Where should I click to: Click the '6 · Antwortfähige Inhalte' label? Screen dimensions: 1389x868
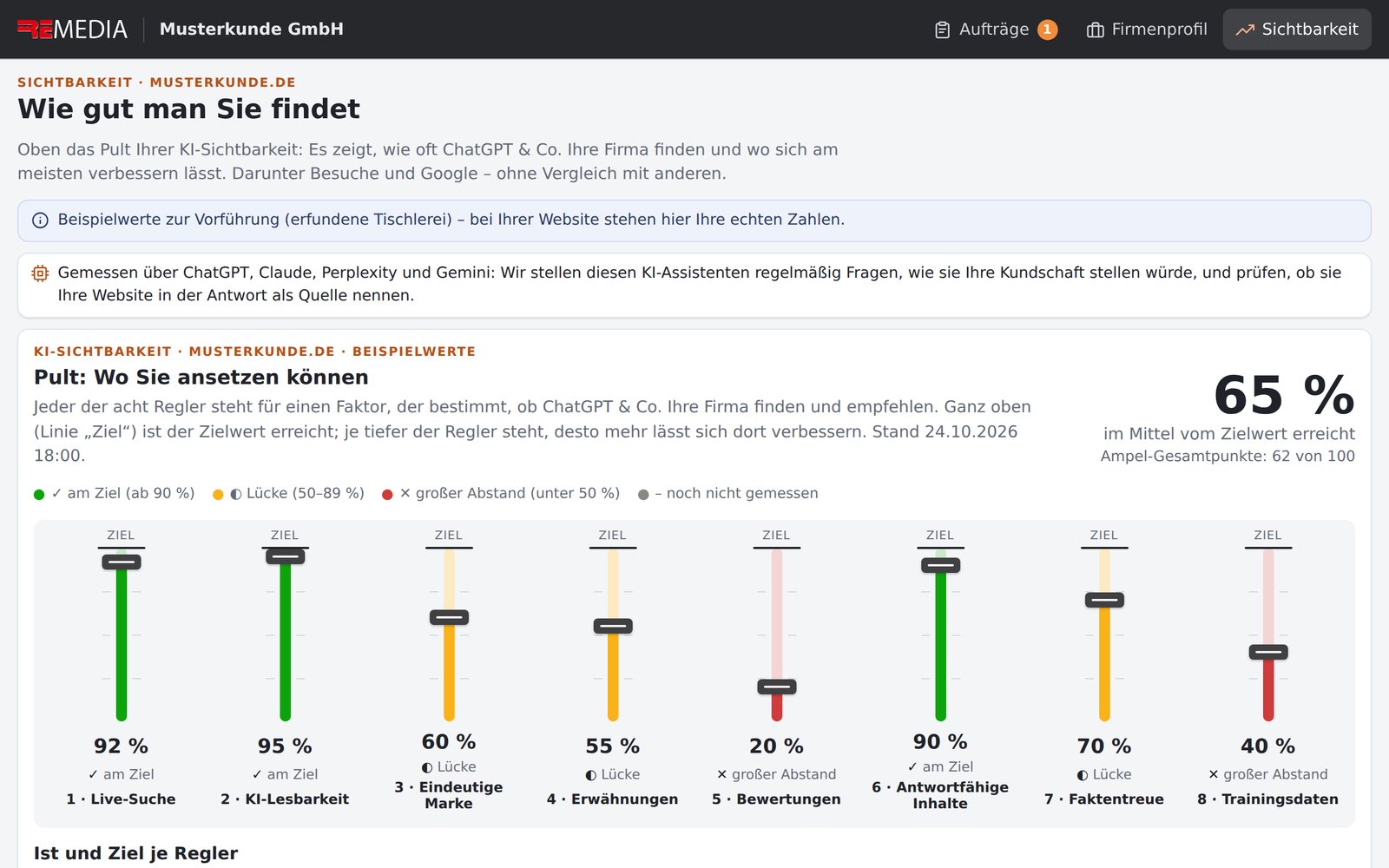click(940, 795)
